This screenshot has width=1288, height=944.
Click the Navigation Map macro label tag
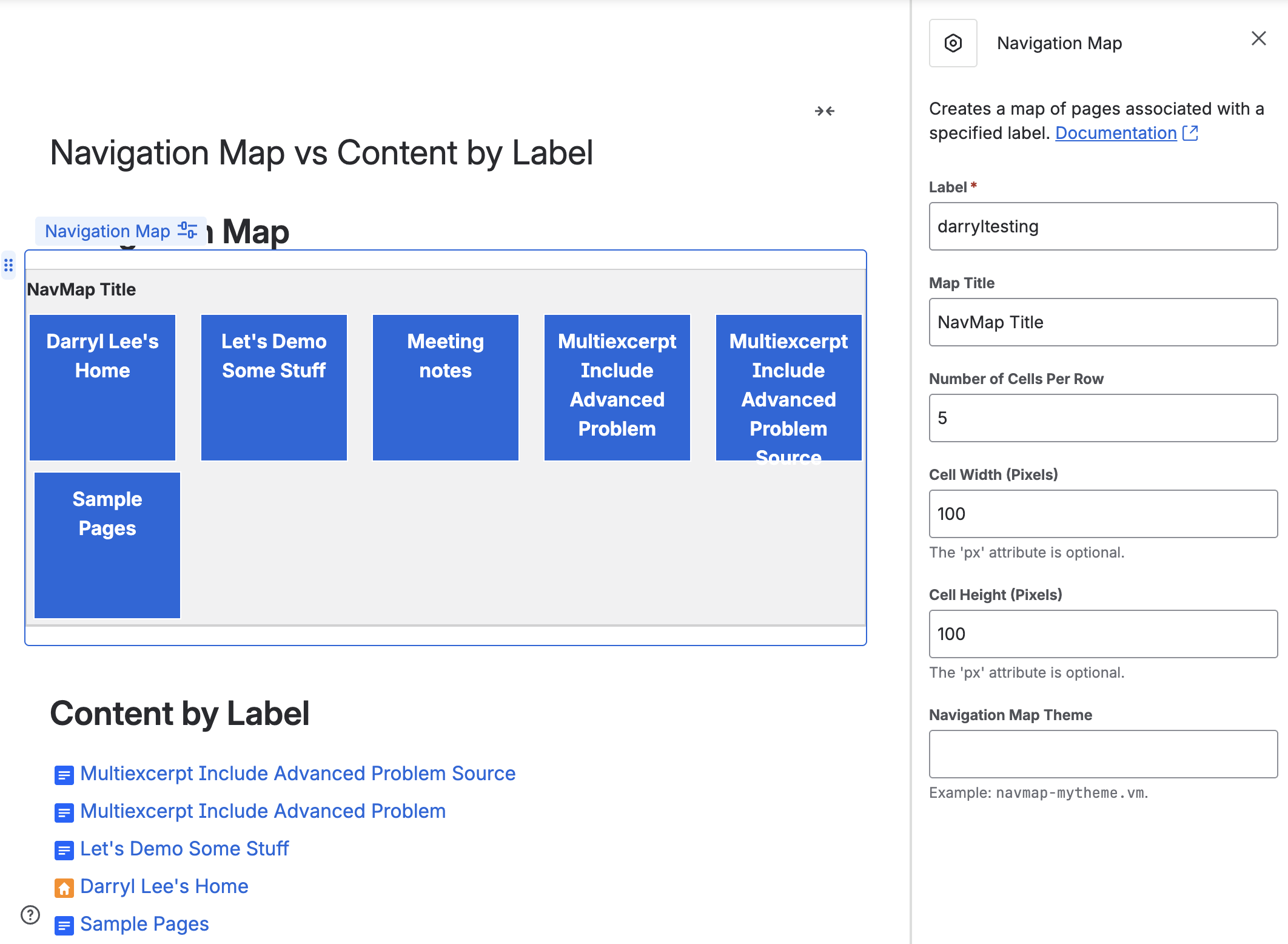click(x=107, y=231)
